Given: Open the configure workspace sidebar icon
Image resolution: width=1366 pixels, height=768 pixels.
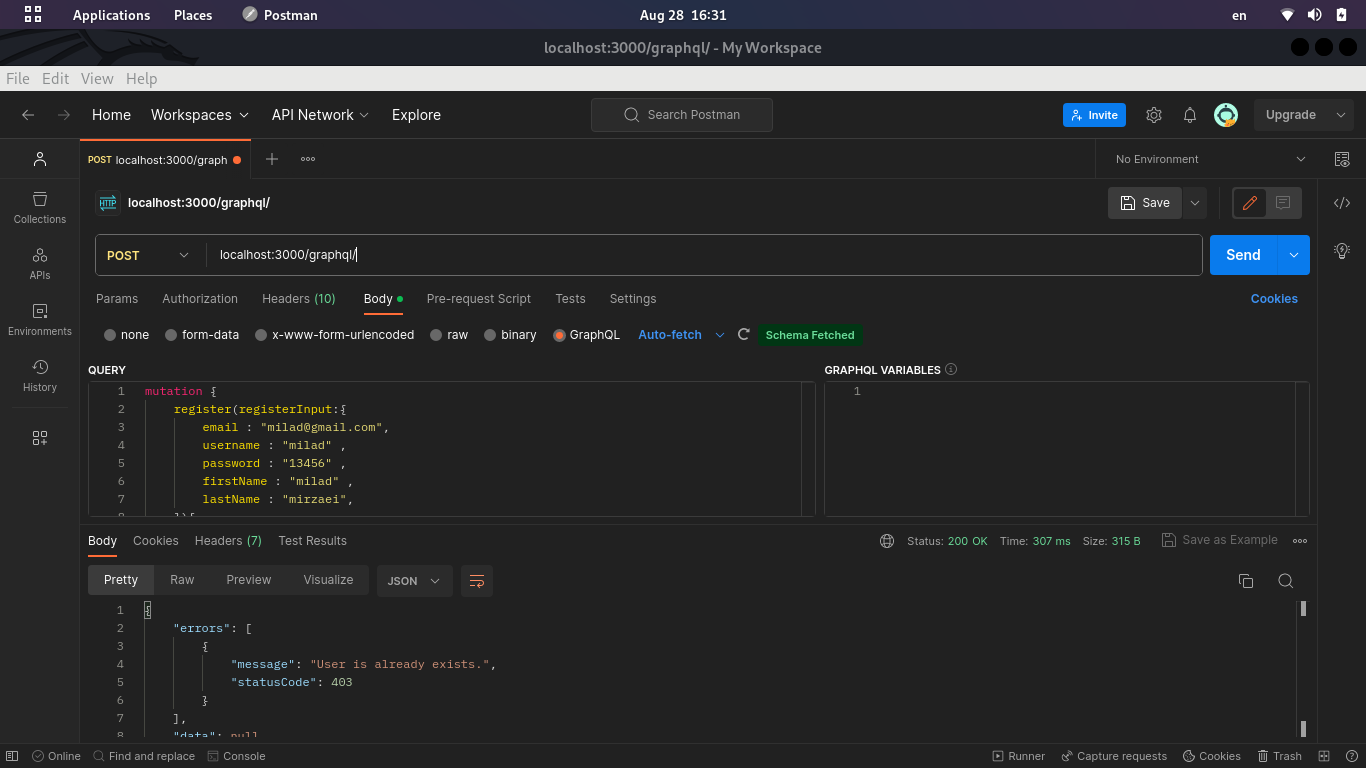Looking at the screenshot, I should pos(40,438).
